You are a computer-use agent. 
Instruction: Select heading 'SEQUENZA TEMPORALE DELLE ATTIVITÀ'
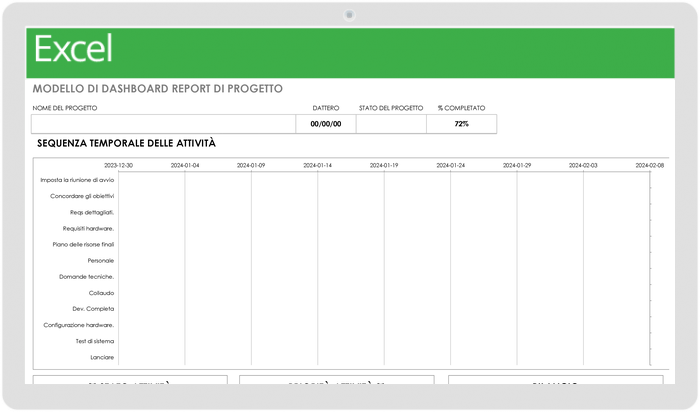[126, 143]
